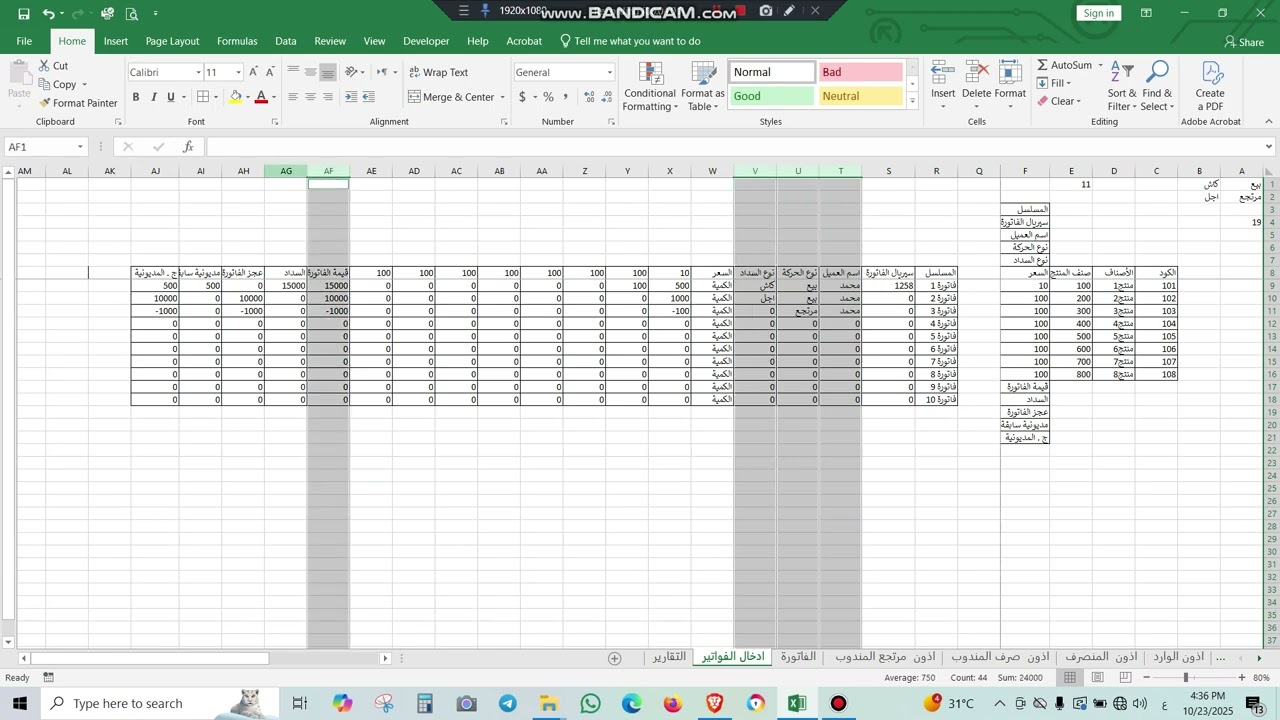Click the Name Box showing AF1
1280x720 pixels.
click(45, 147)
